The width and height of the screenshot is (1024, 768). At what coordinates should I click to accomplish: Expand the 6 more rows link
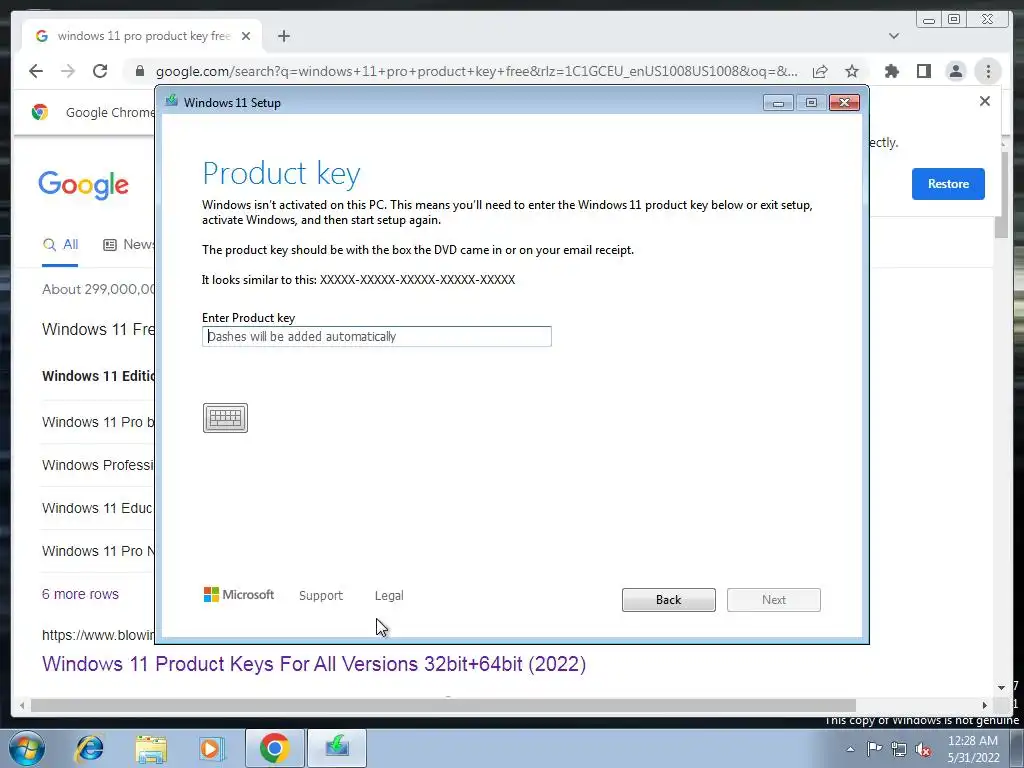click(80, 594)
